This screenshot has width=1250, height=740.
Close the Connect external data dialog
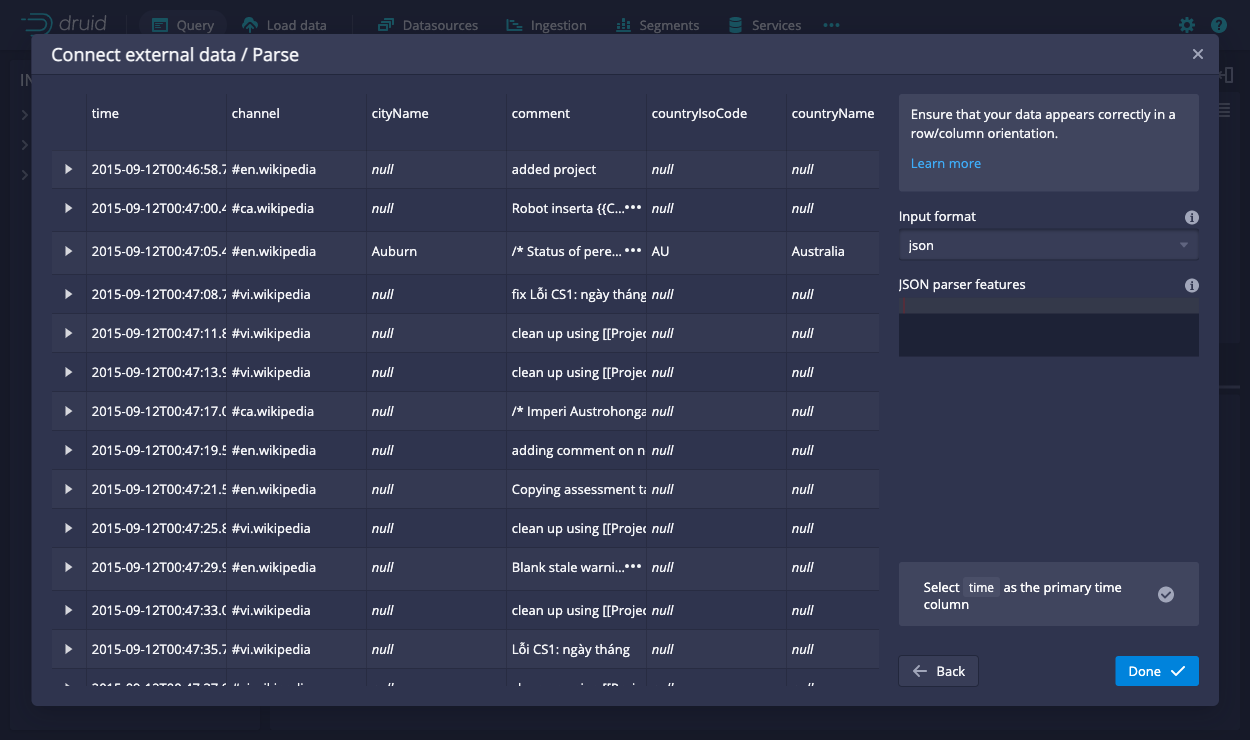[x=1197, y=54]
